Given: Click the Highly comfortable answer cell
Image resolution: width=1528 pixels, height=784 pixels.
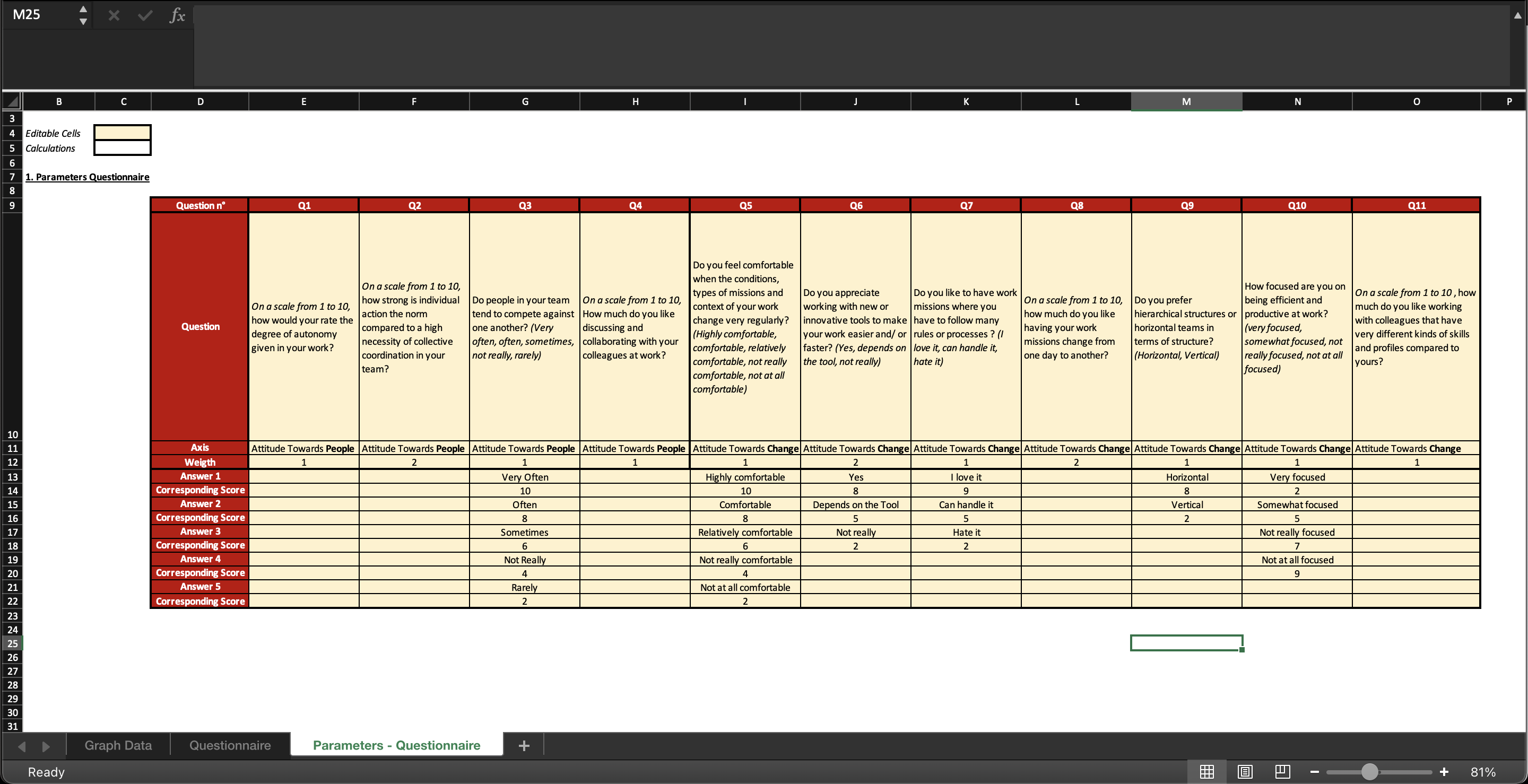Looking at the screenshot, I should (745, 477).
